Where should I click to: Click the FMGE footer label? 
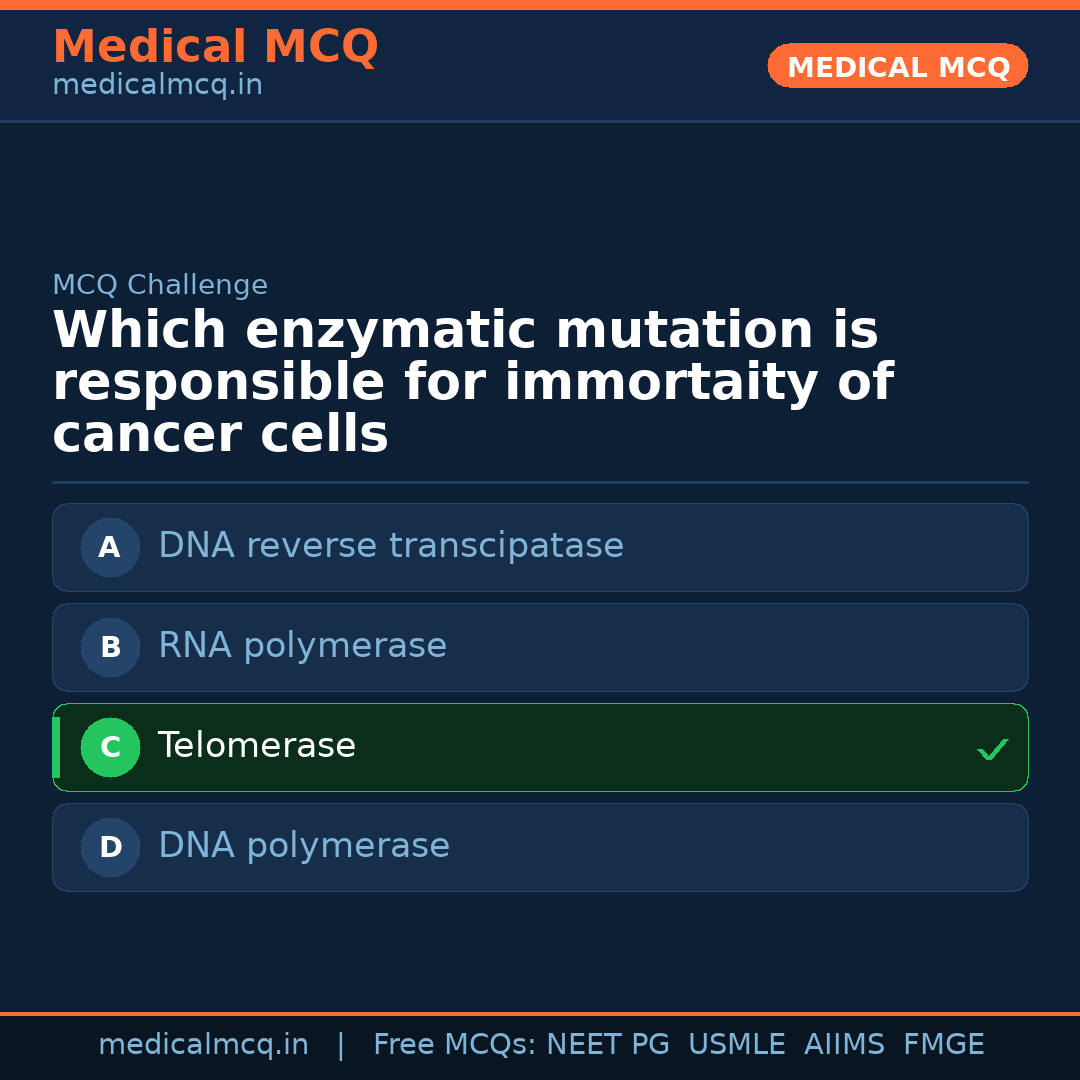(x=944, y=1045)
